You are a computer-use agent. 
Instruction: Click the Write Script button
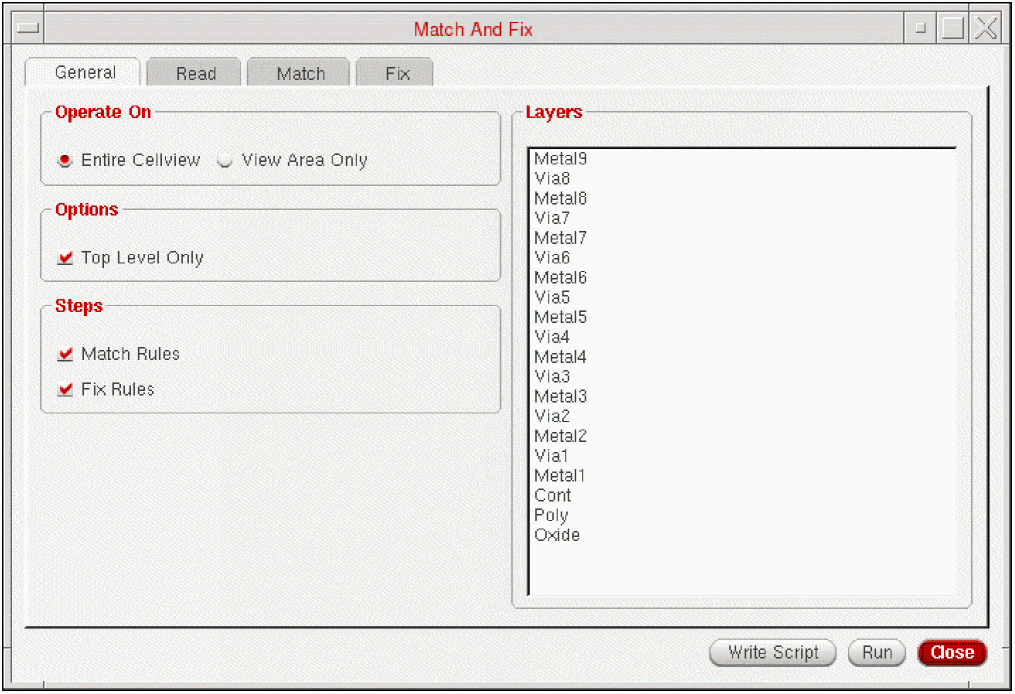[x=773, y=653]
